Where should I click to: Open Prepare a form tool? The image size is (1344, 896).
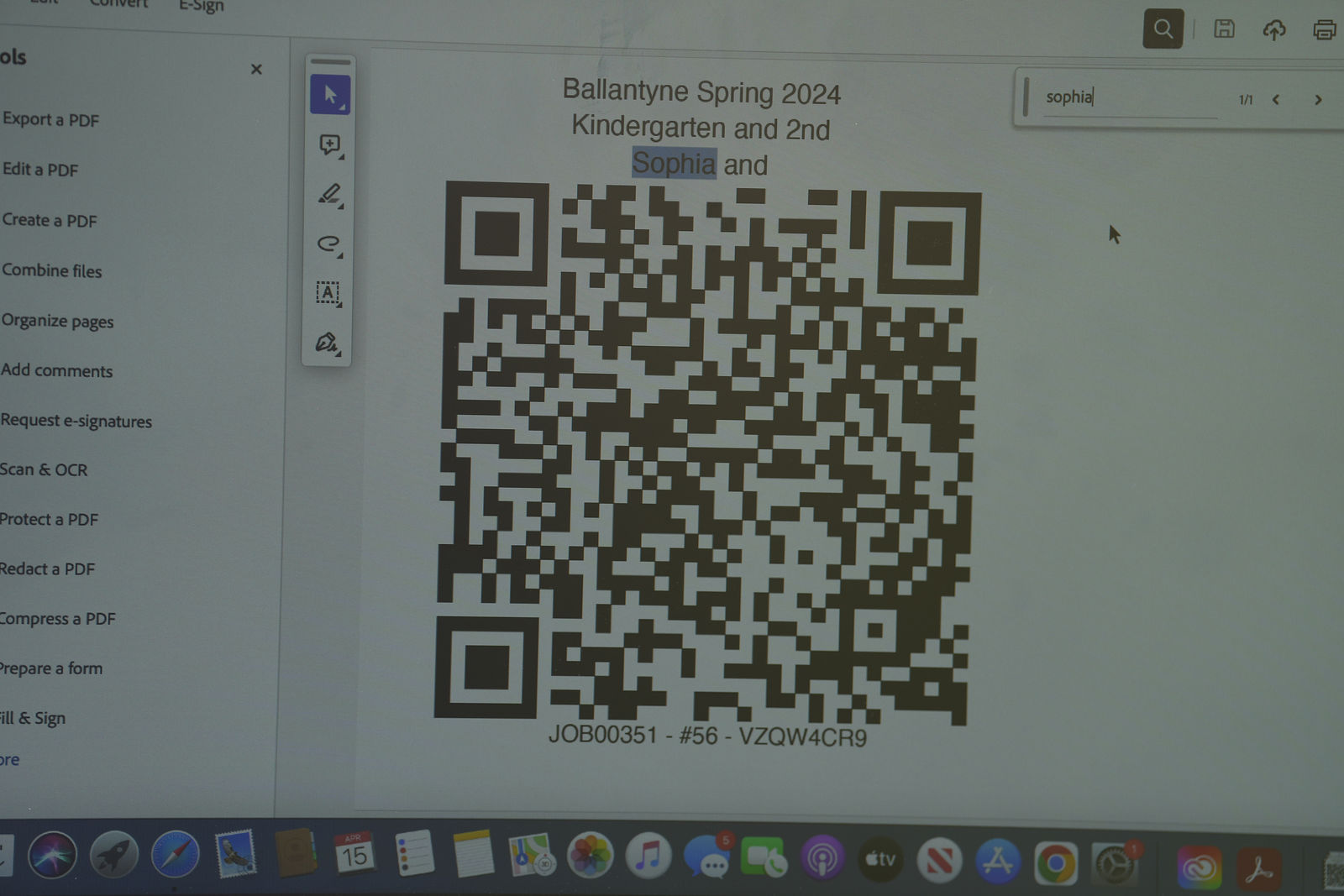[51, 668]
